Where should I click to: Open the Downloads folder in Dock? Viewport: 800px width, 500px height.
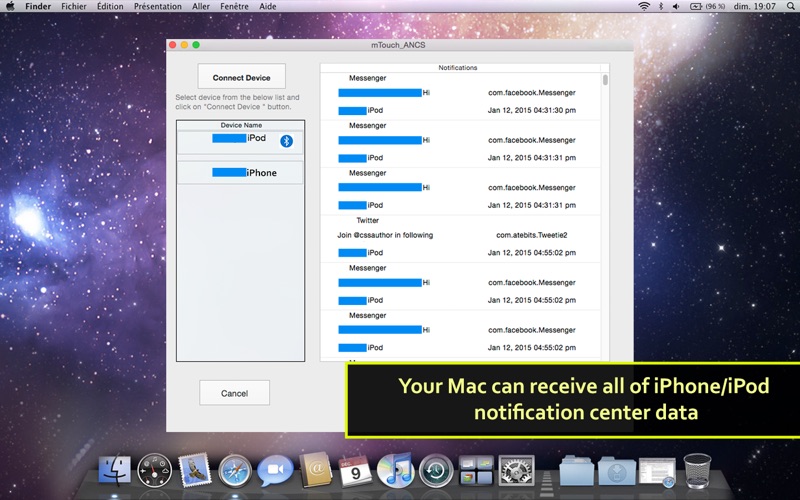tap(617, 470)
